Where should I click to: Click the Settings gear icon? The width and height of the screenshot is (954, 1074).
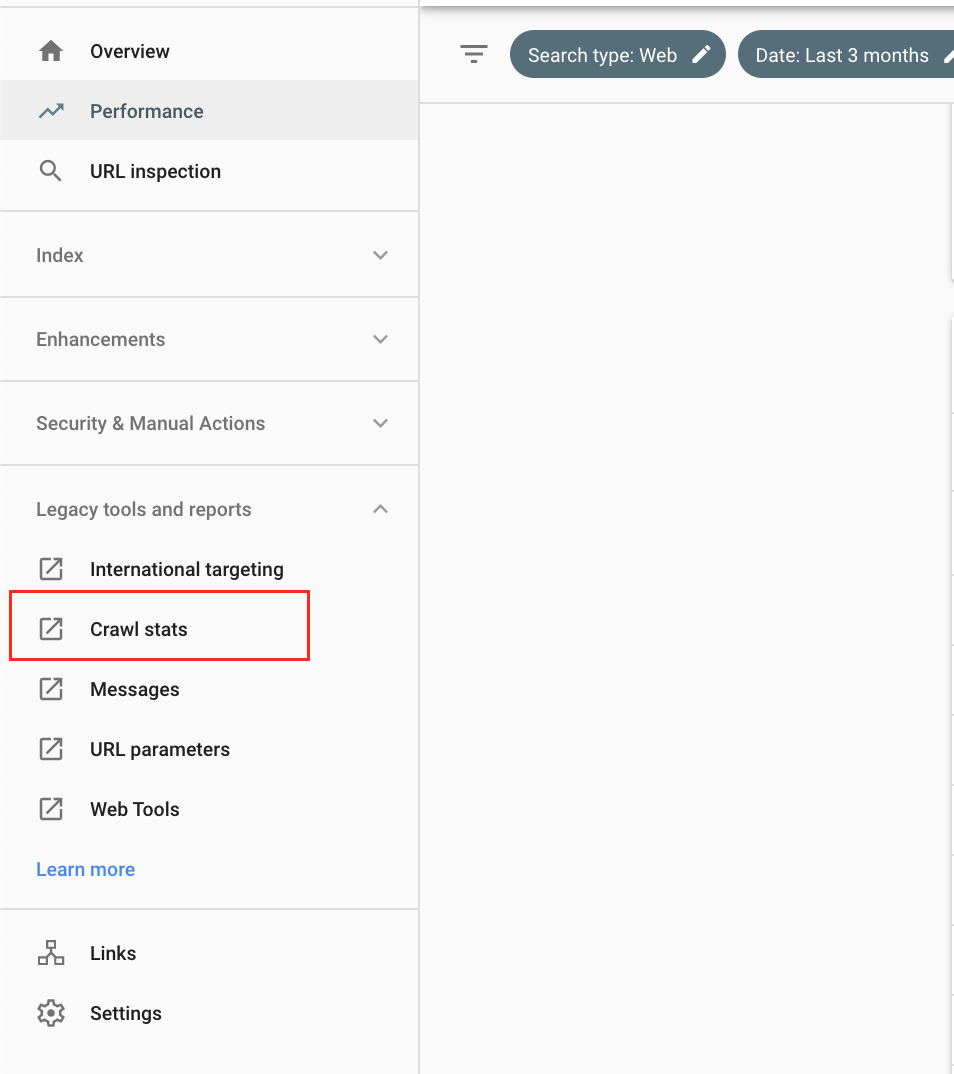pyautogui.click(x=51, y=1013)
